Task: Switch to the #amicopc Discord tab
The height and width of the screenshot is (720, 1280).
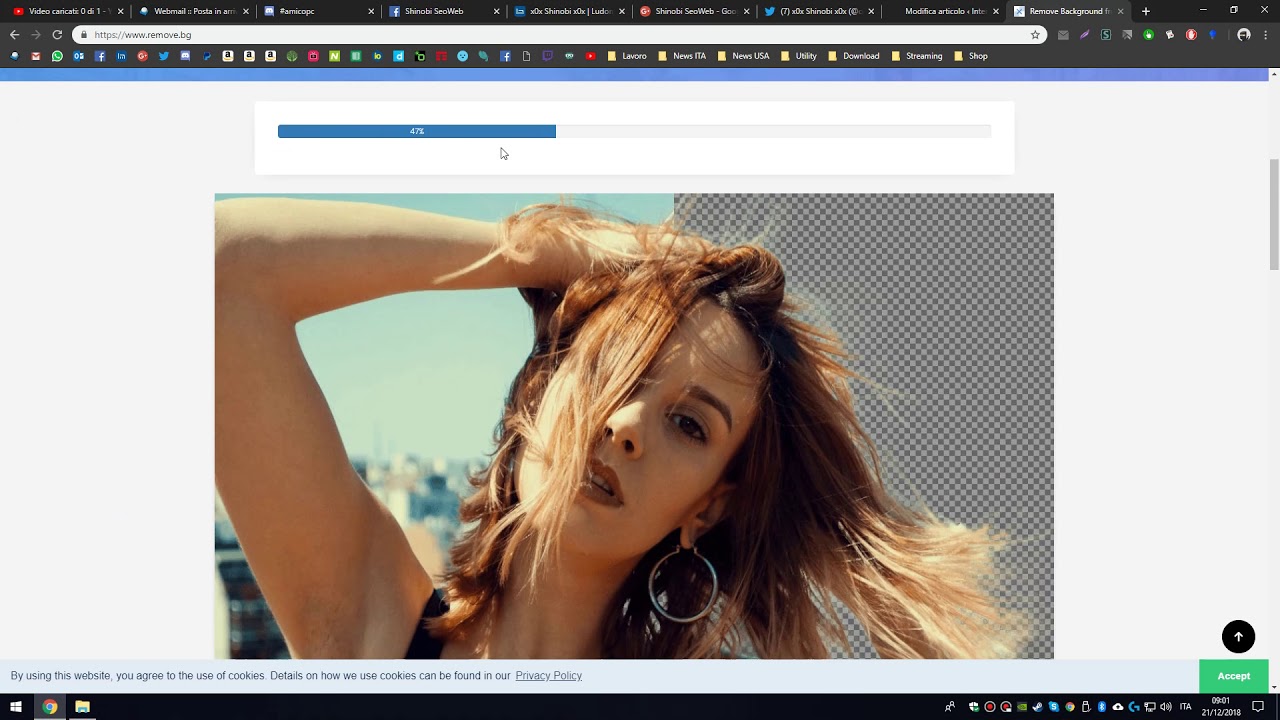Action: tap(318, 11)
